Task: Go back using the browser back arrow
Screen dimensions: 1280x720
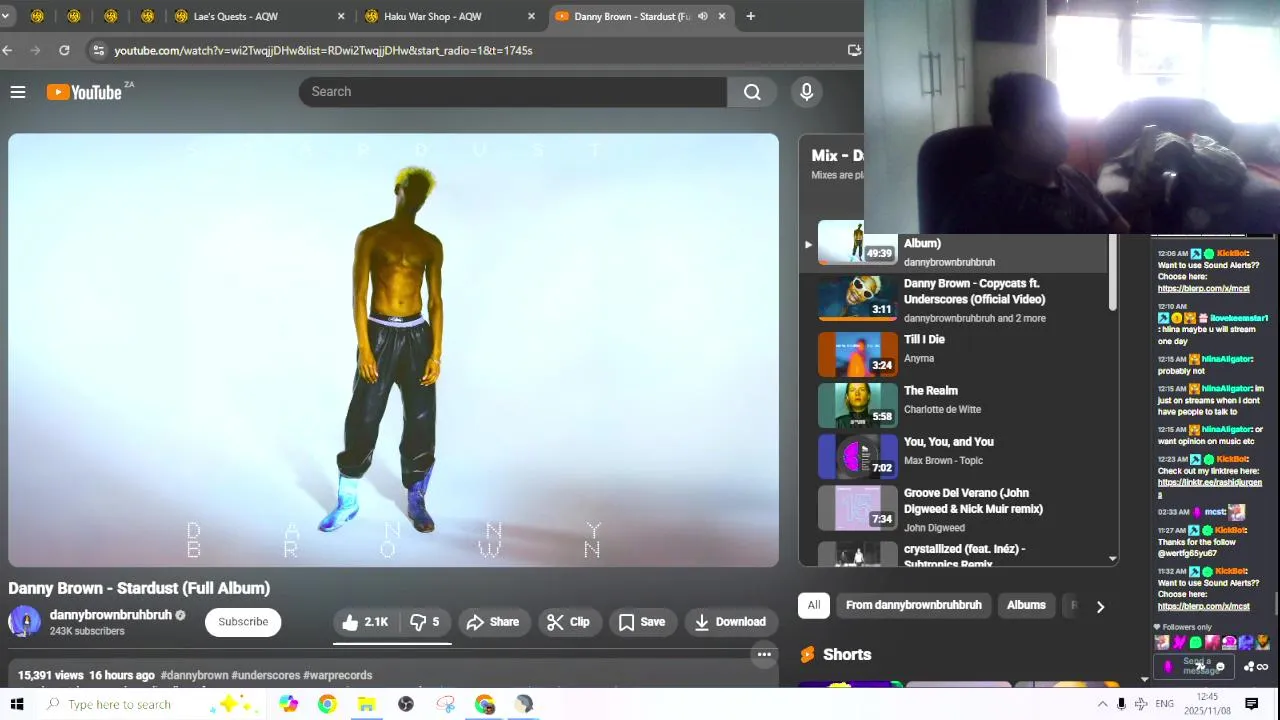Action: [x=8, y=50]
